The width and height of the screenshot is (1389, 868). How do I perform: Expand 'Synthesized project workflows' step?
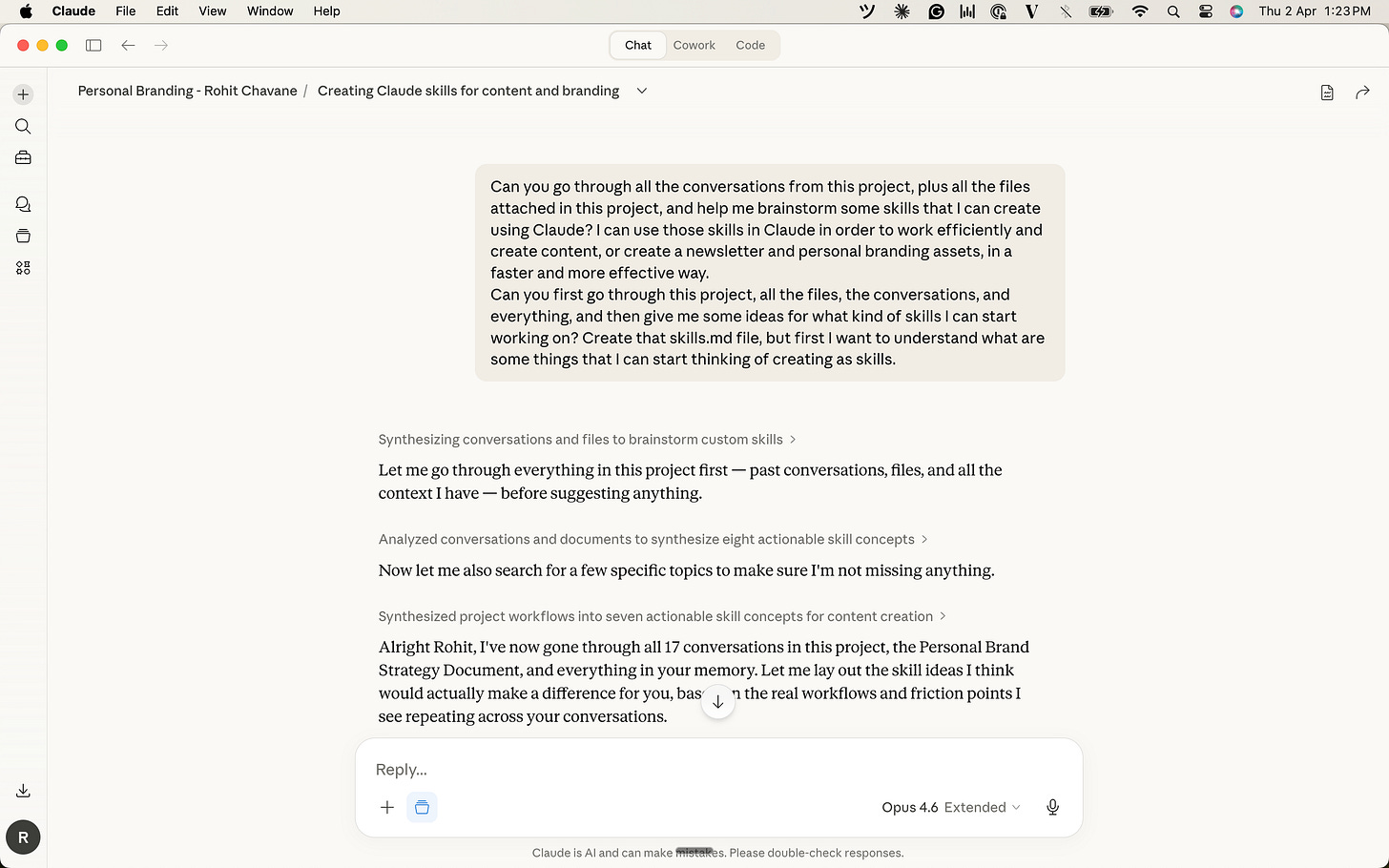[x=662, y=616]
